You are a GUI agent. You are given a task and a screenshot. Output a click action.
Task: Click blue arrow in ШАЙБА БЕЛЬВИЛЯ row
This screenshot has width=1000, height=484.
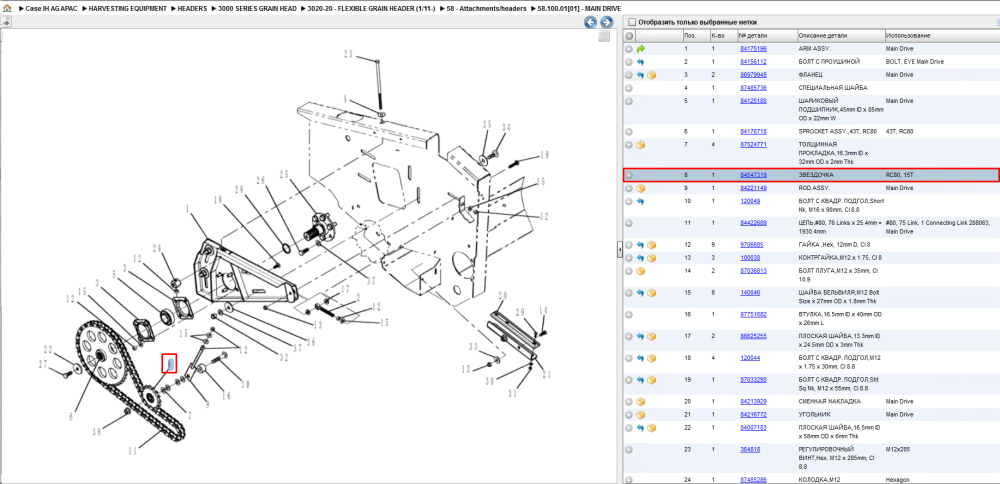coord(641,293)
